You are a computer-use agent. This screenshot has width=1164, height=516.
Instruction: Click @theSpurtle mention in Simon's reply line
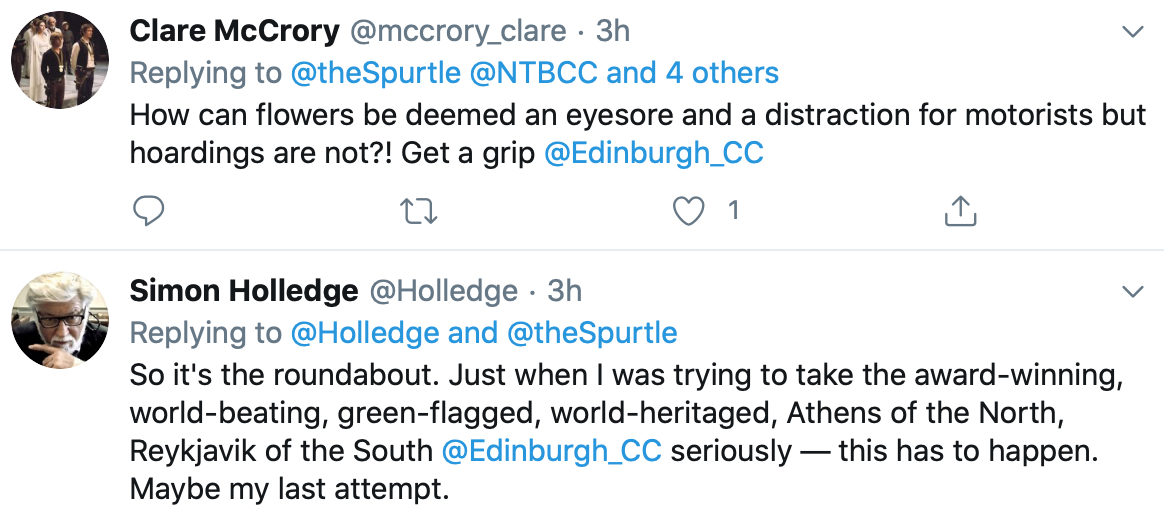[592, 333]
